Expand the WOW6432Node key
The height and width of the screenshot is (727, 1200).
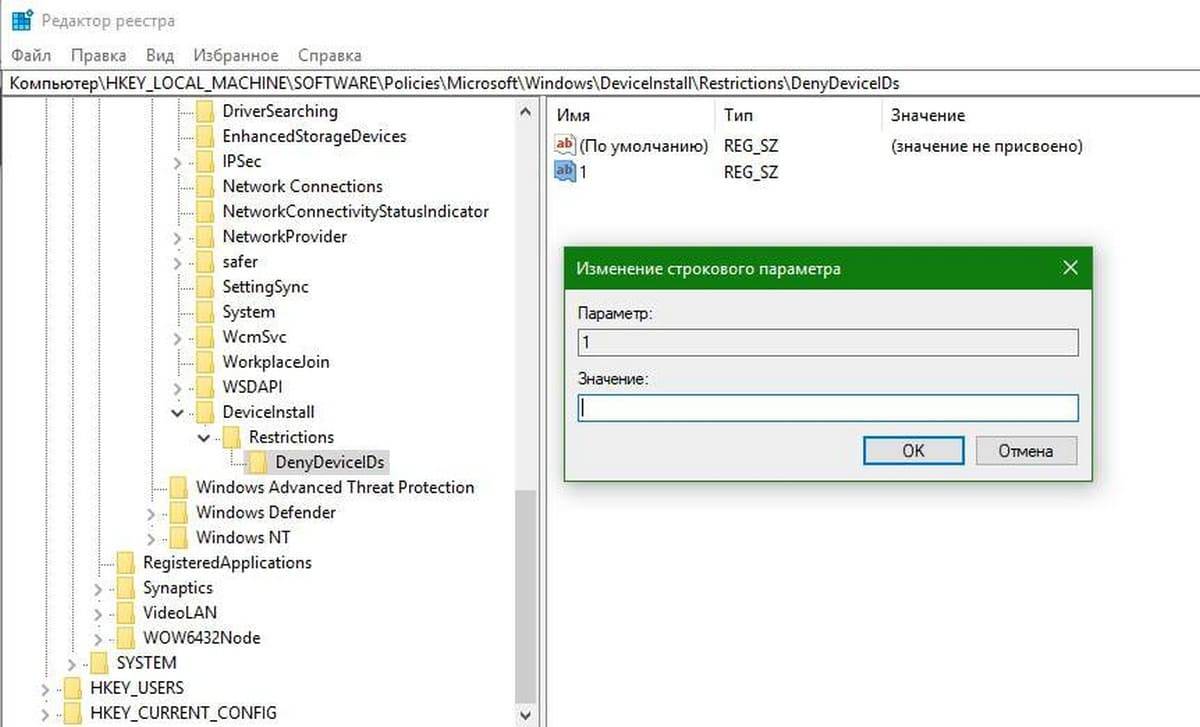[98, 638]
